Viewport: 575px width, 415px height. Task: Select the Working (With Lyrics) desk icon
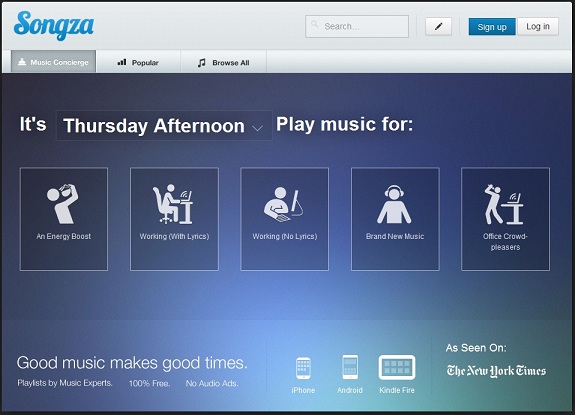(x=172, y=204)
